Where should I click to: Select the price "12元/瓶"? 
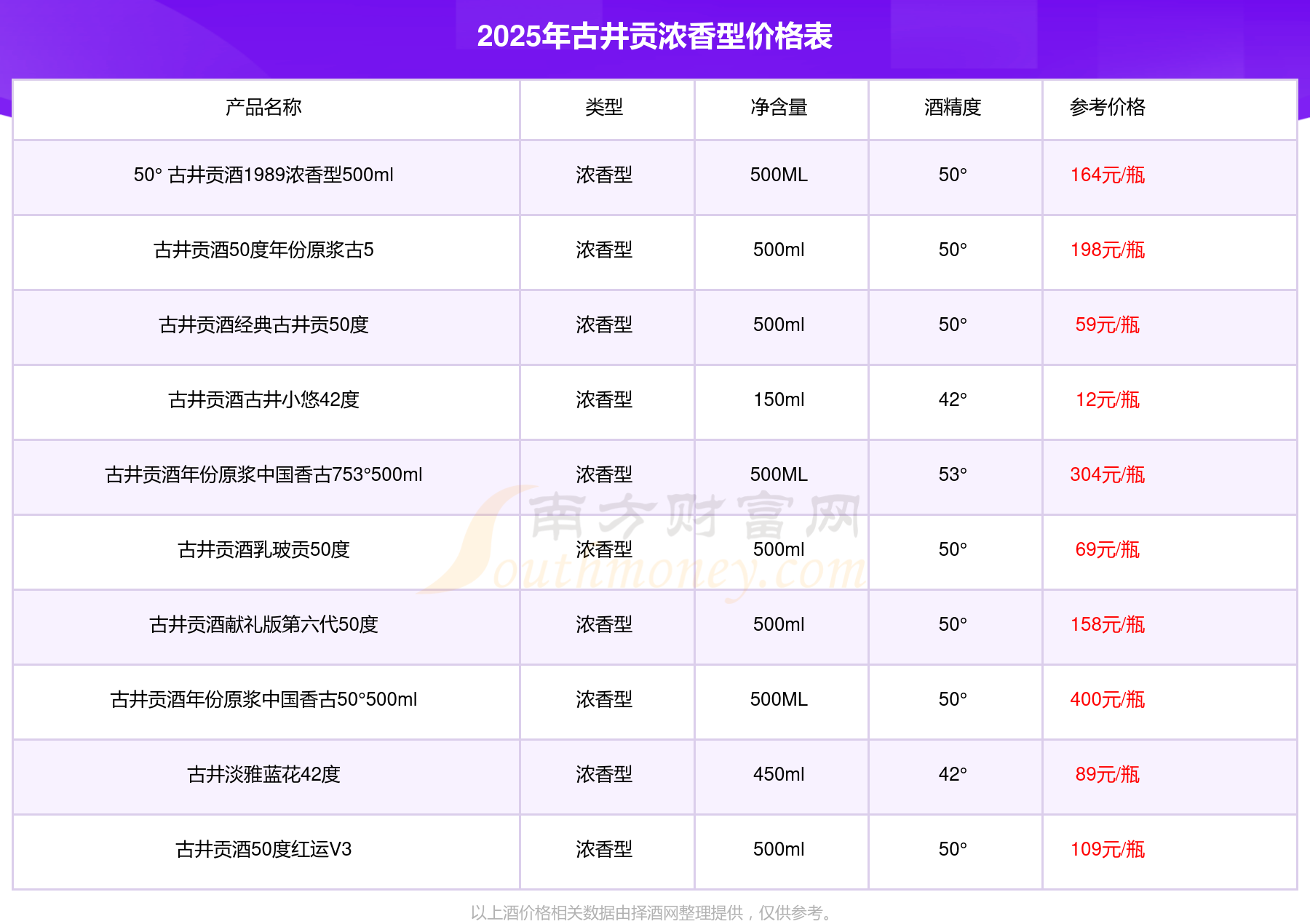pyautogui.click(x=1107, y=400)
